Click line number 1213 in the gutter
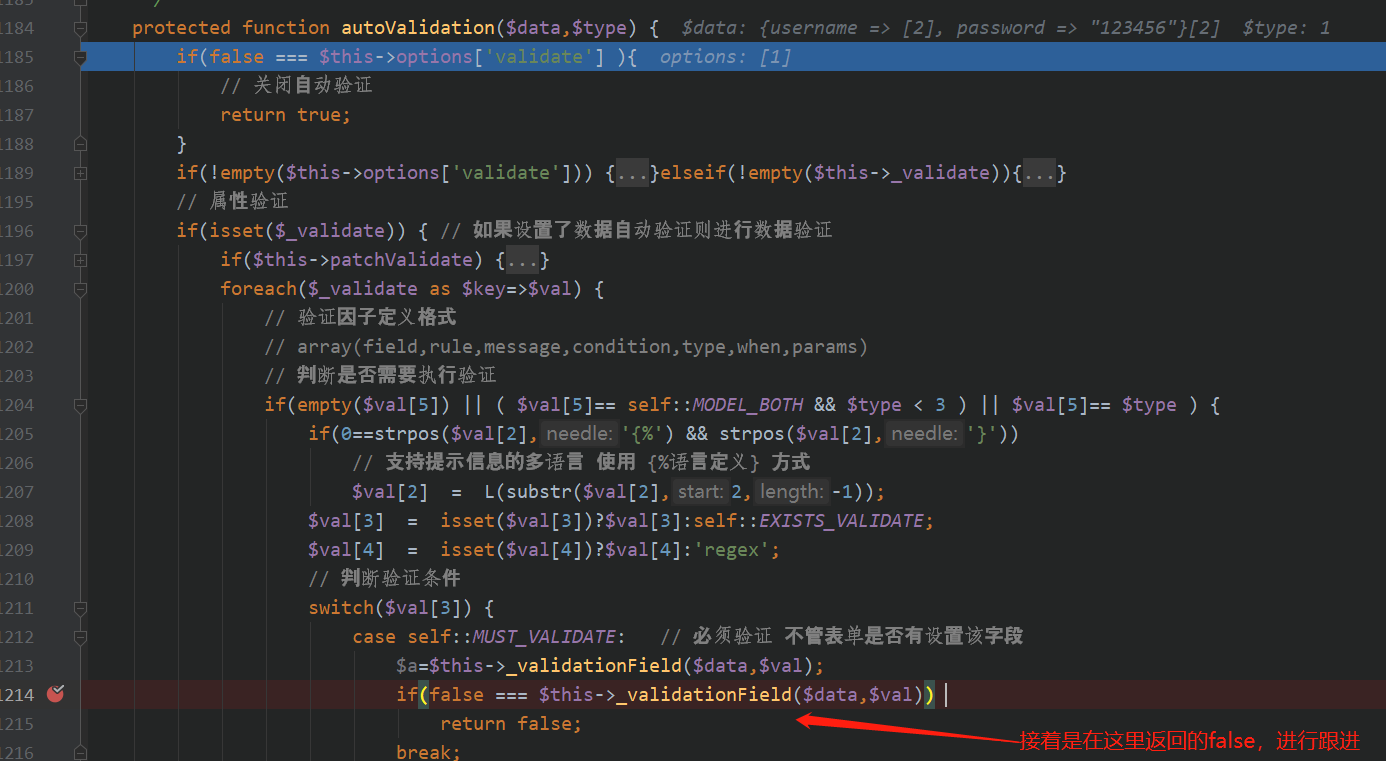This screenshot has height=761, width=1386. (17, 666)
